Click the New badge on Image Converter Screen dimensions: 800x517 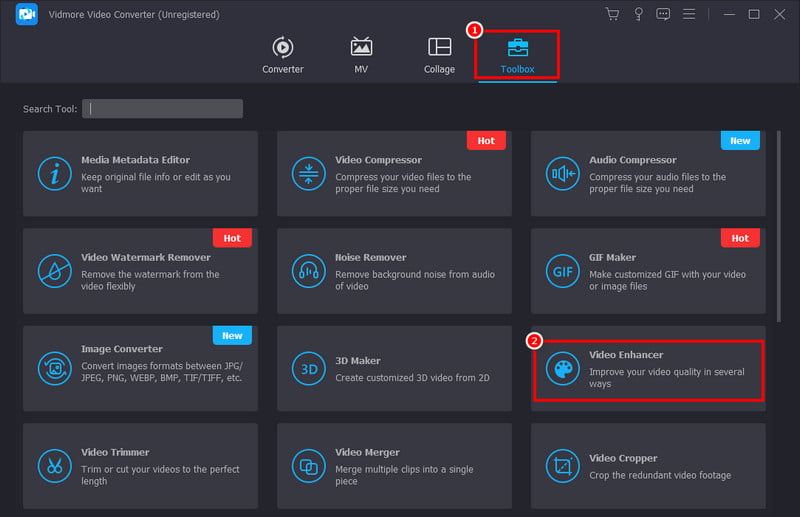(232, 335)
